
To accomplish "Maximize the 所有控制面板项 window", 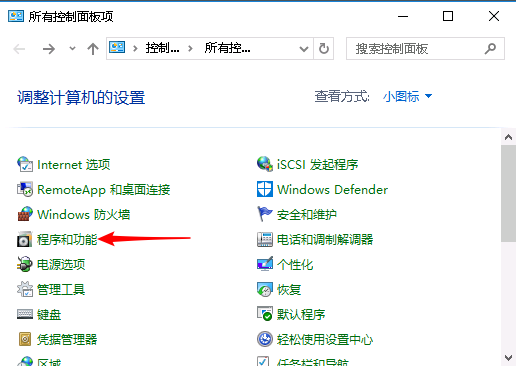I will [448, 16].
